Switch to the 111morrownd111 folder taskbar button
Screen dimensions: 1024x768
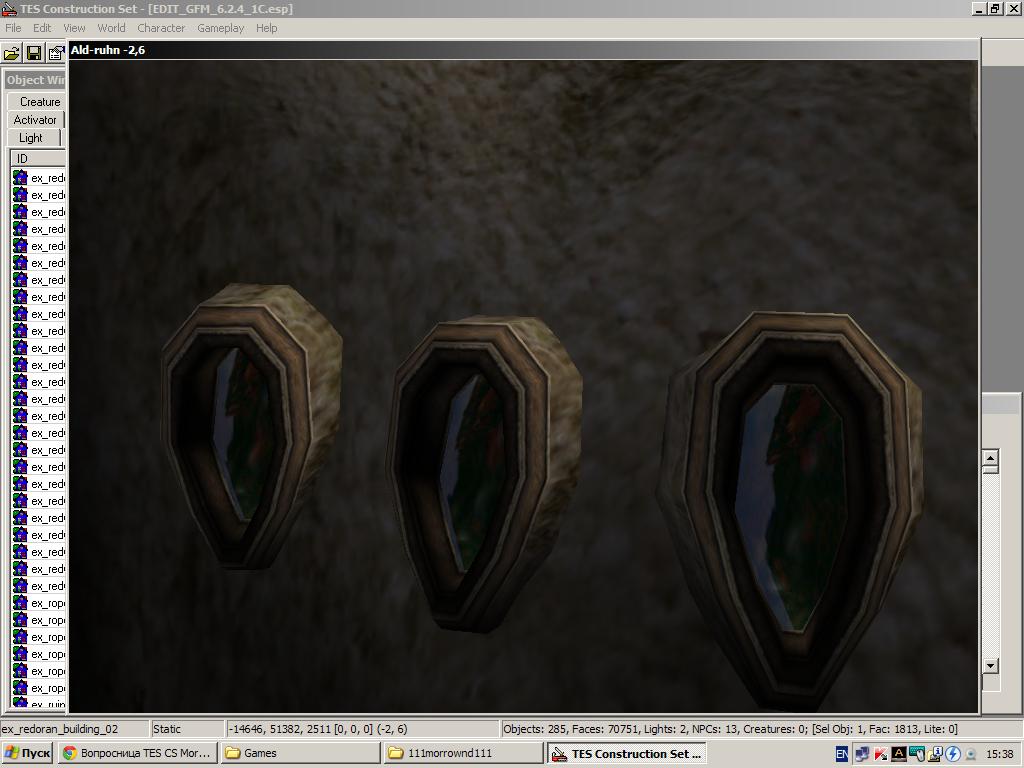(463, 753)
